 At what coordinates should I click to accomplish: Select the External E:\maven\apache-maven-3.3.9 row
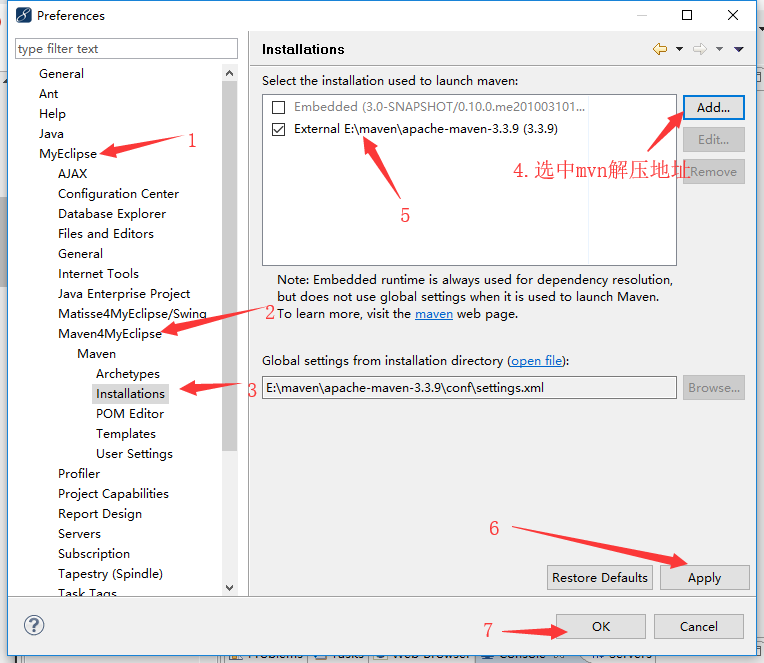click(426, 129)
